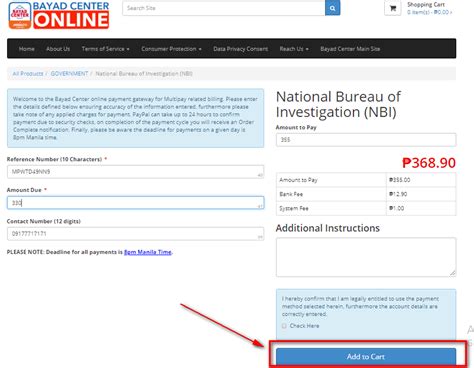Open the About Us page
This screenshot has height=368, width=474.
[58, 49]
